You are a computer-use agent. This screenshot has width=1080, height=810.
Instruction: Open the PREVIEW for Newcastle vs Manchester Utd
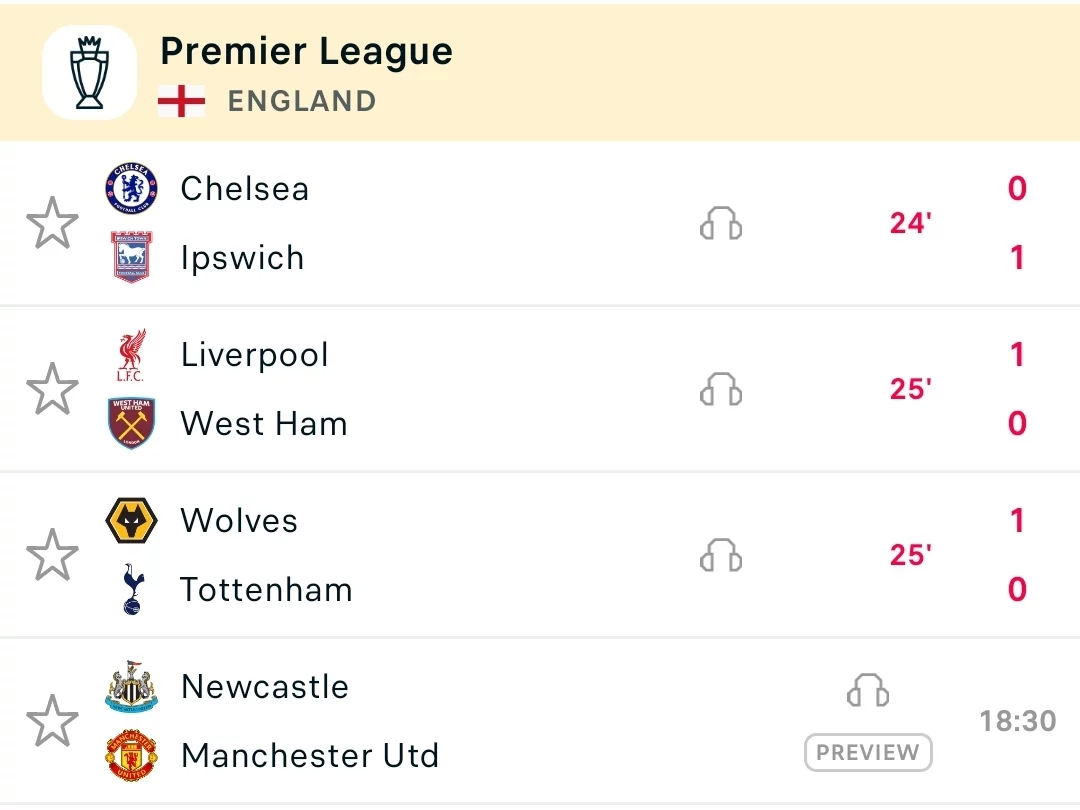tap(868, 752)
